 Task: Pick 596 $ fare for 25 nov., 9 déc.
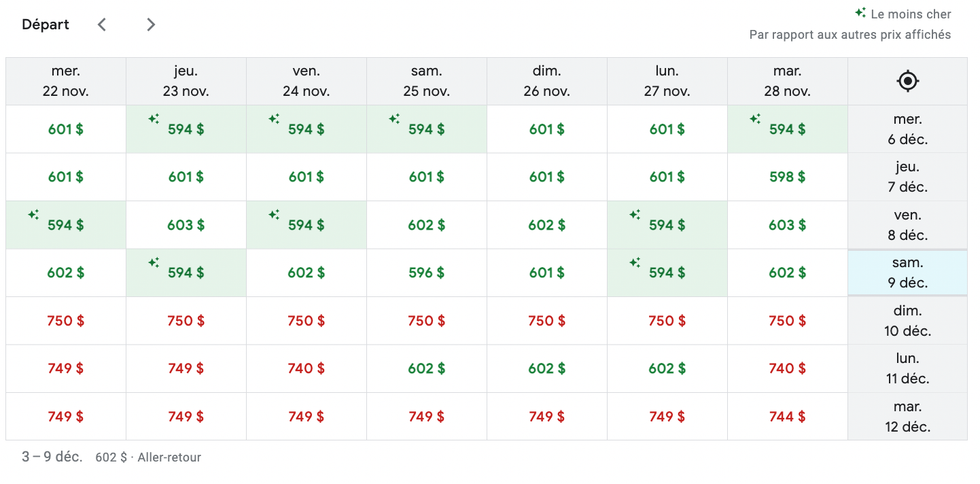(427, 273)
